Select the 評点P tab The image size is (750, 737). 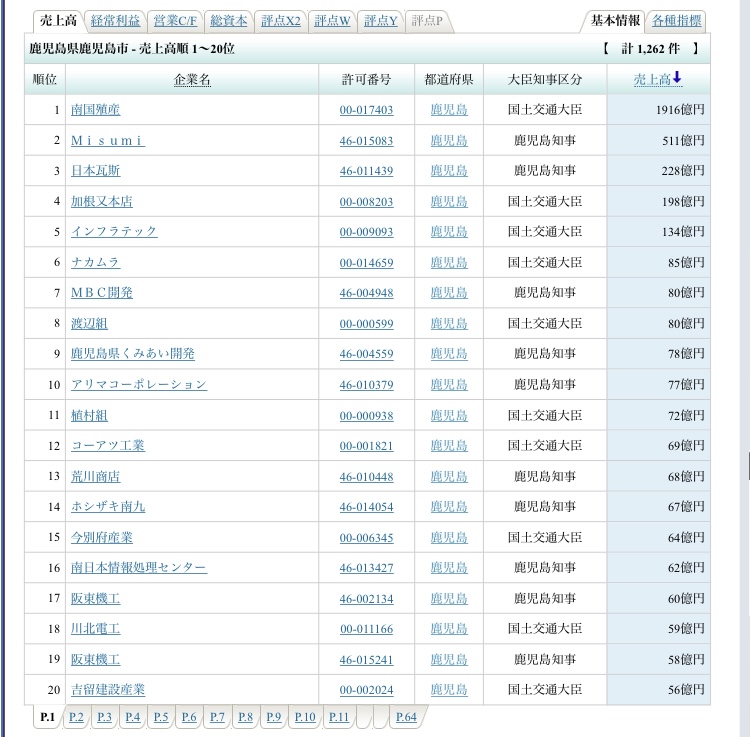pos(427,21)
